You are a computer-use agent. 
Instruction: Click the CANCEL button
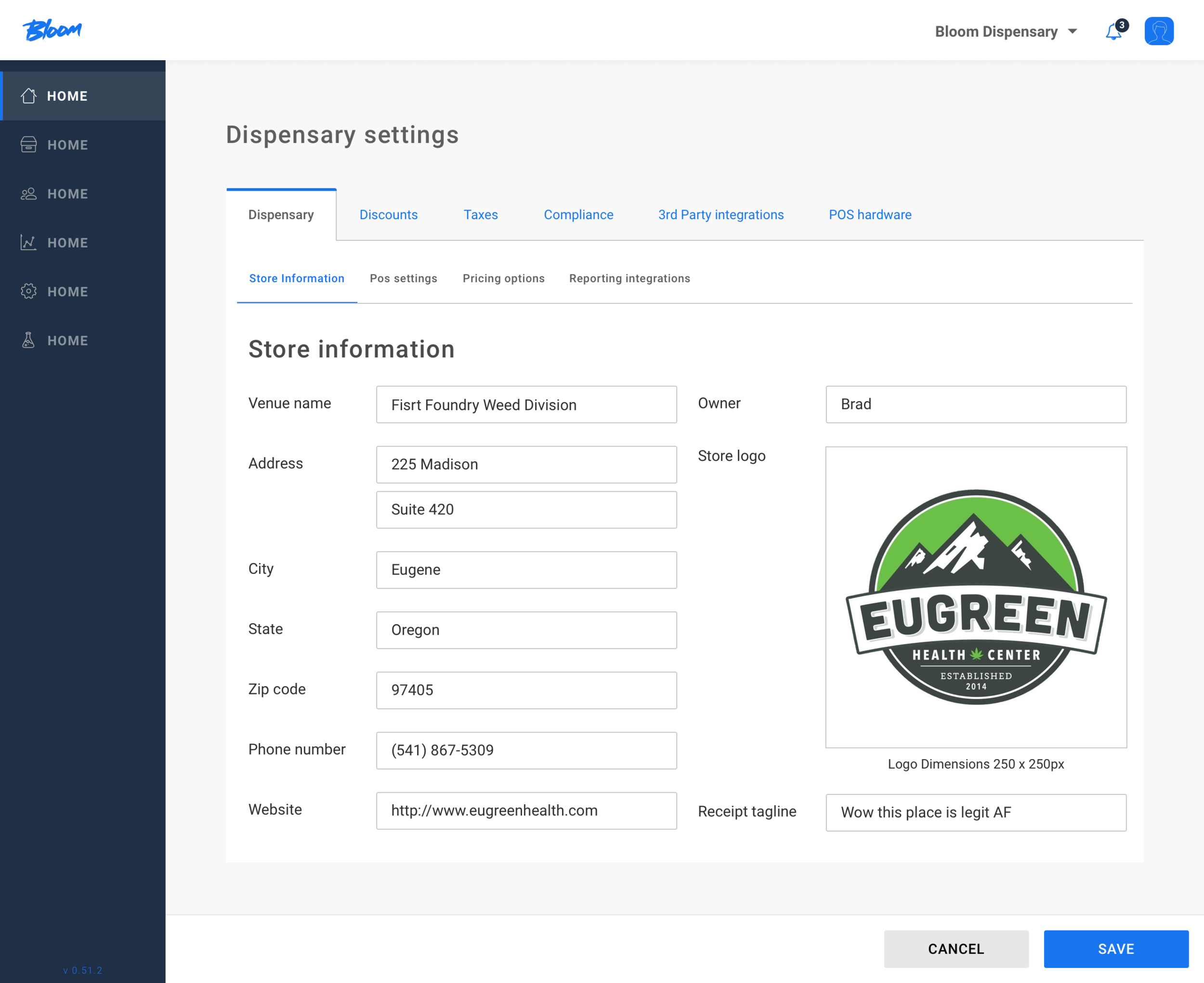click(956, 948)
